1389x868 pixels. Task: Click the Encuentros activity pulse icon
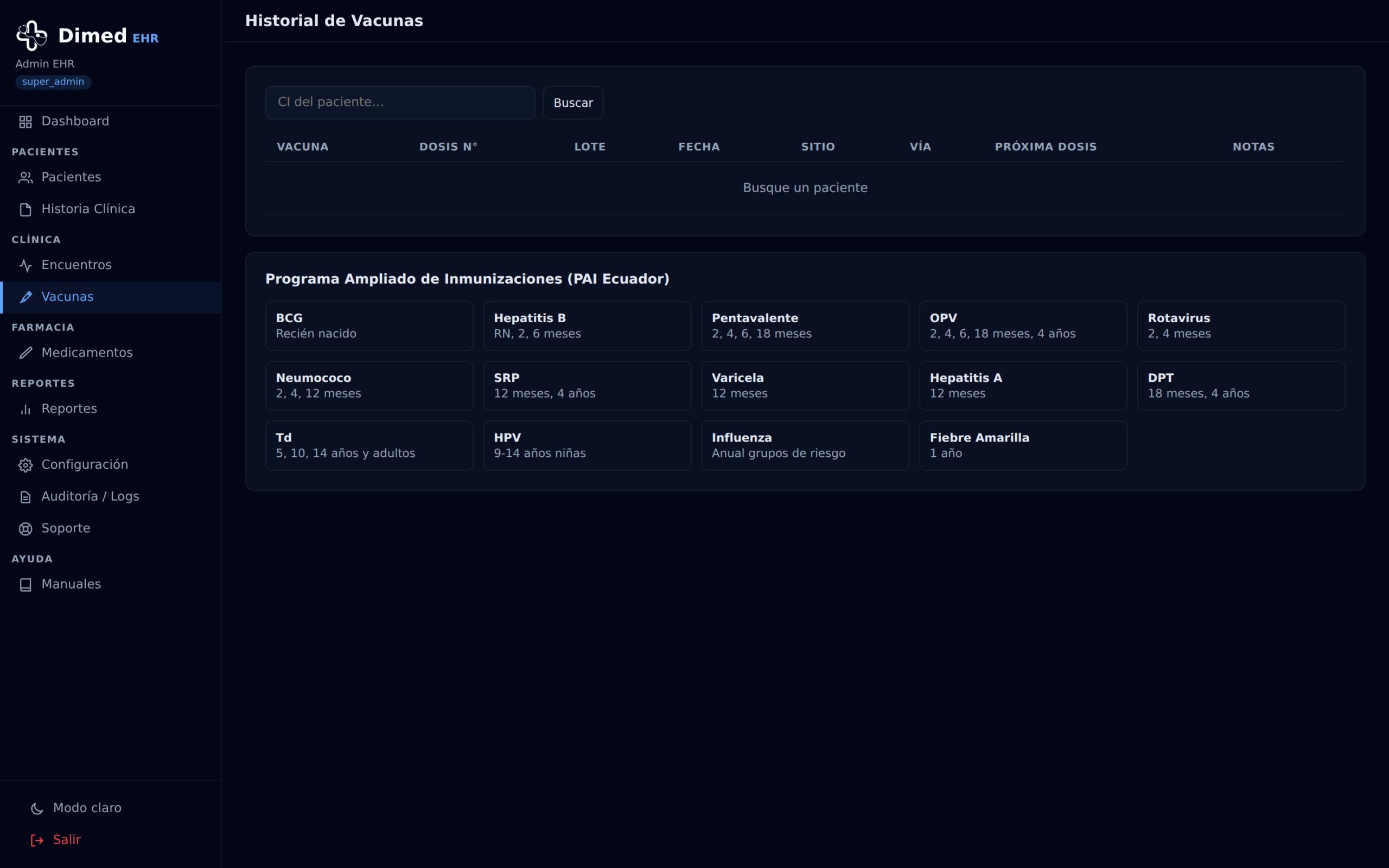tap(26, 265)
